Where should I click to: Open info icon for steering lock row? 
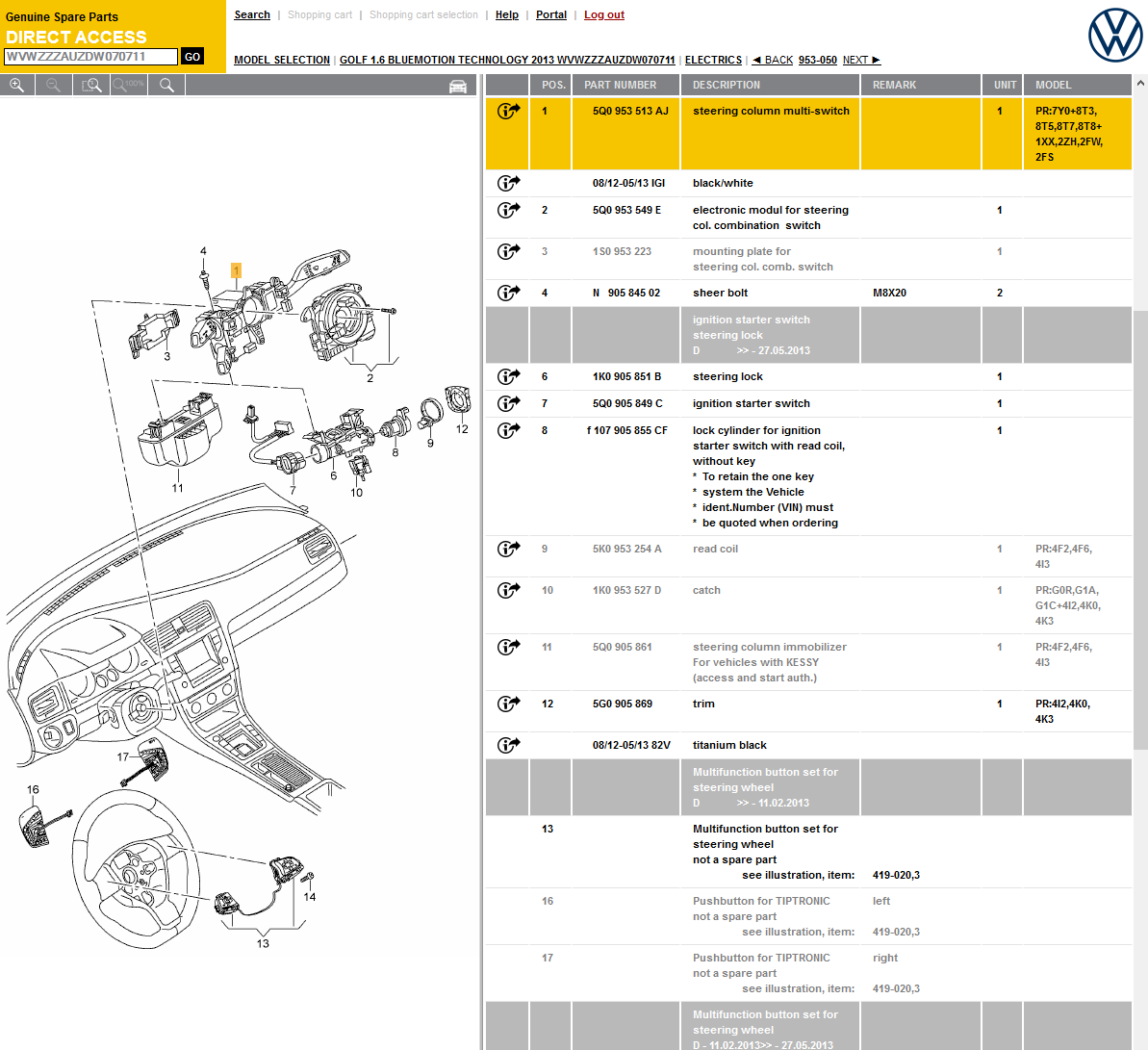point(508,376)
